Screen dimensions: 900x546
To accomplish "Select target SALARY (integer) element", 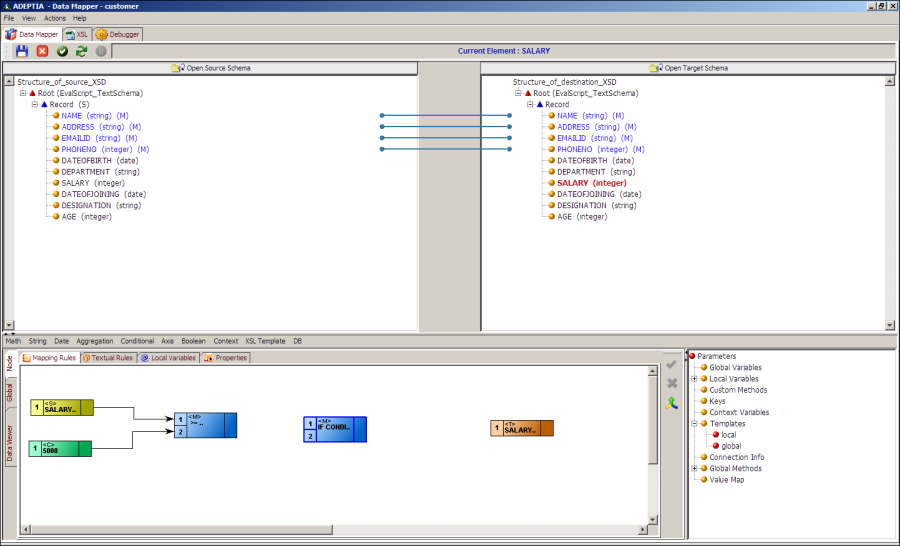I will click(592, 183).
